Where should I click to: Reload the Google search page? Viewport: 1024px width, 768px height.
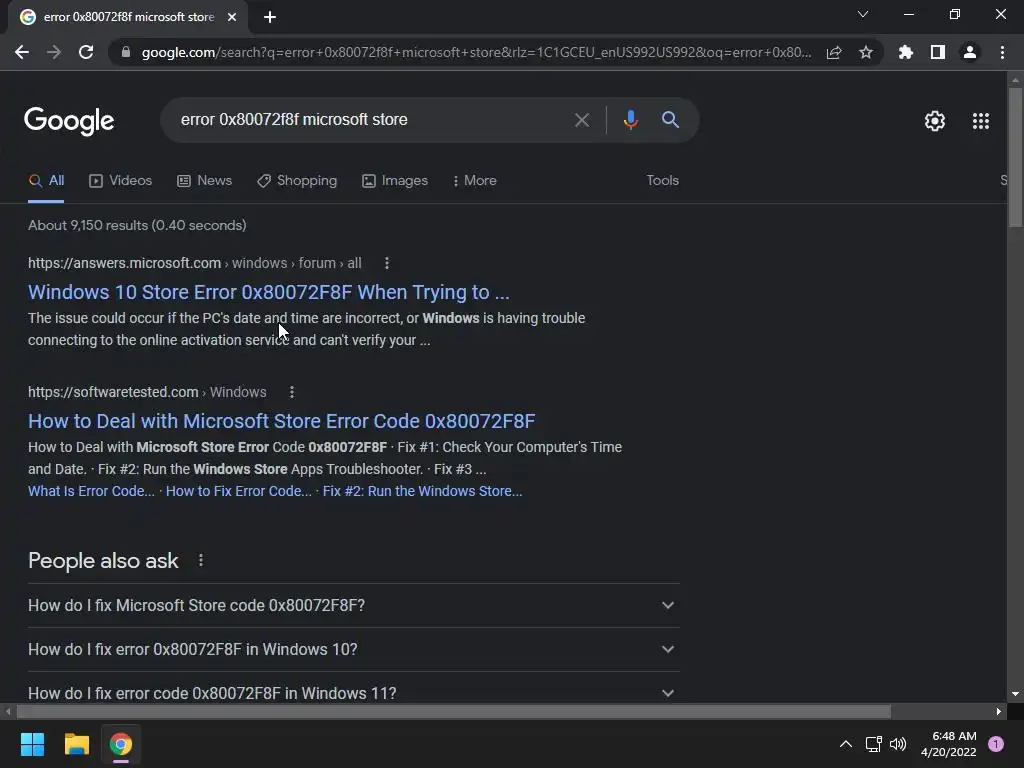pos(86,52)
